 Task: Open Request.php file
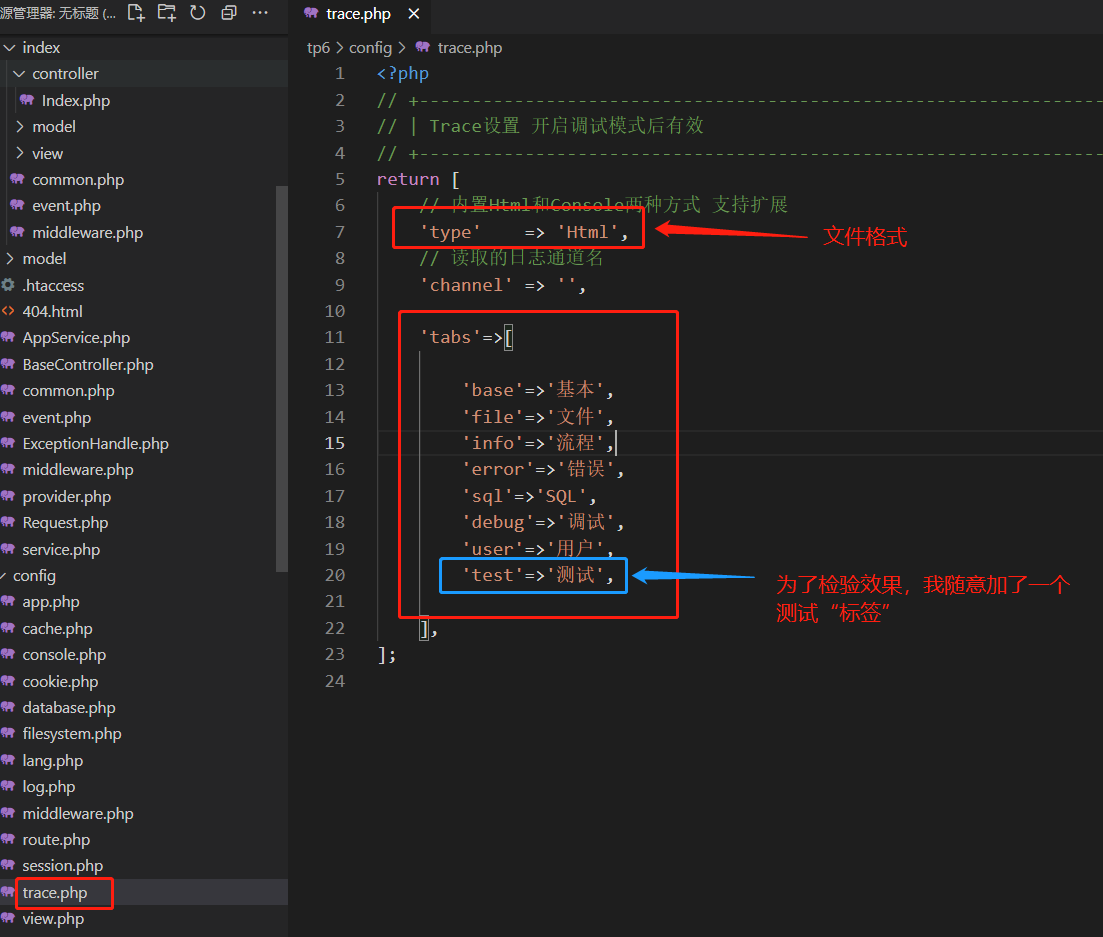click(x=65, y=523)
